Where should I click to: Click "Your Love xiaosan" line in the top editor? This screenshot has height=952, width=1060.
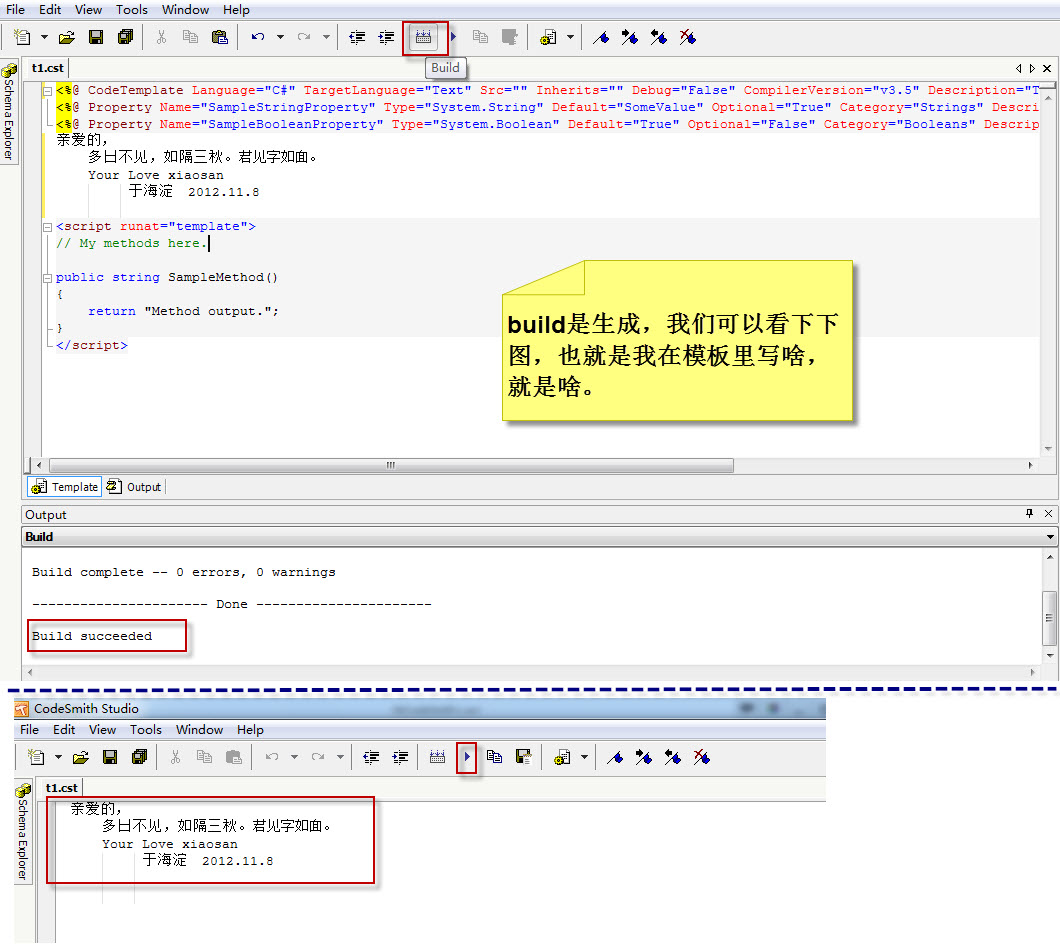point(155,175)
